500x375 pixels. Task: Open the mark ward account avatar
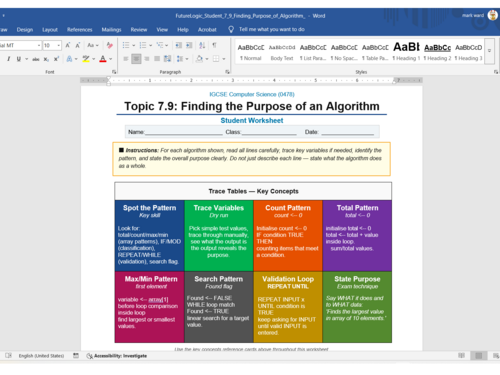492,15
